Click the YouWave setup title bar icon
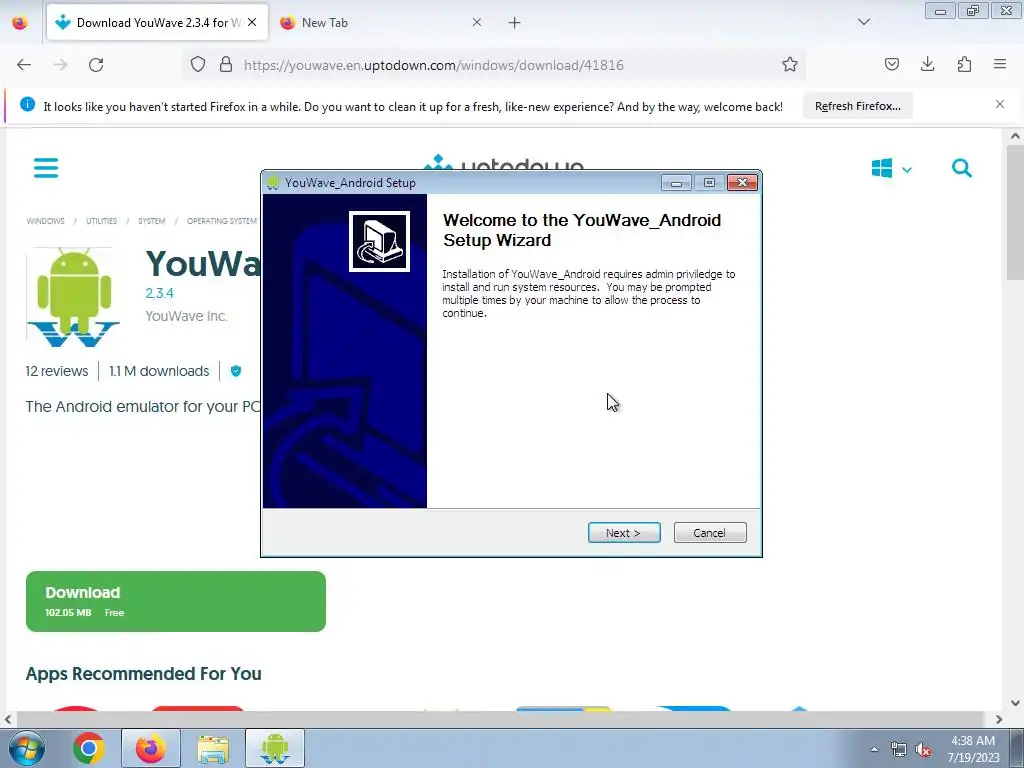 coord(273,183)
